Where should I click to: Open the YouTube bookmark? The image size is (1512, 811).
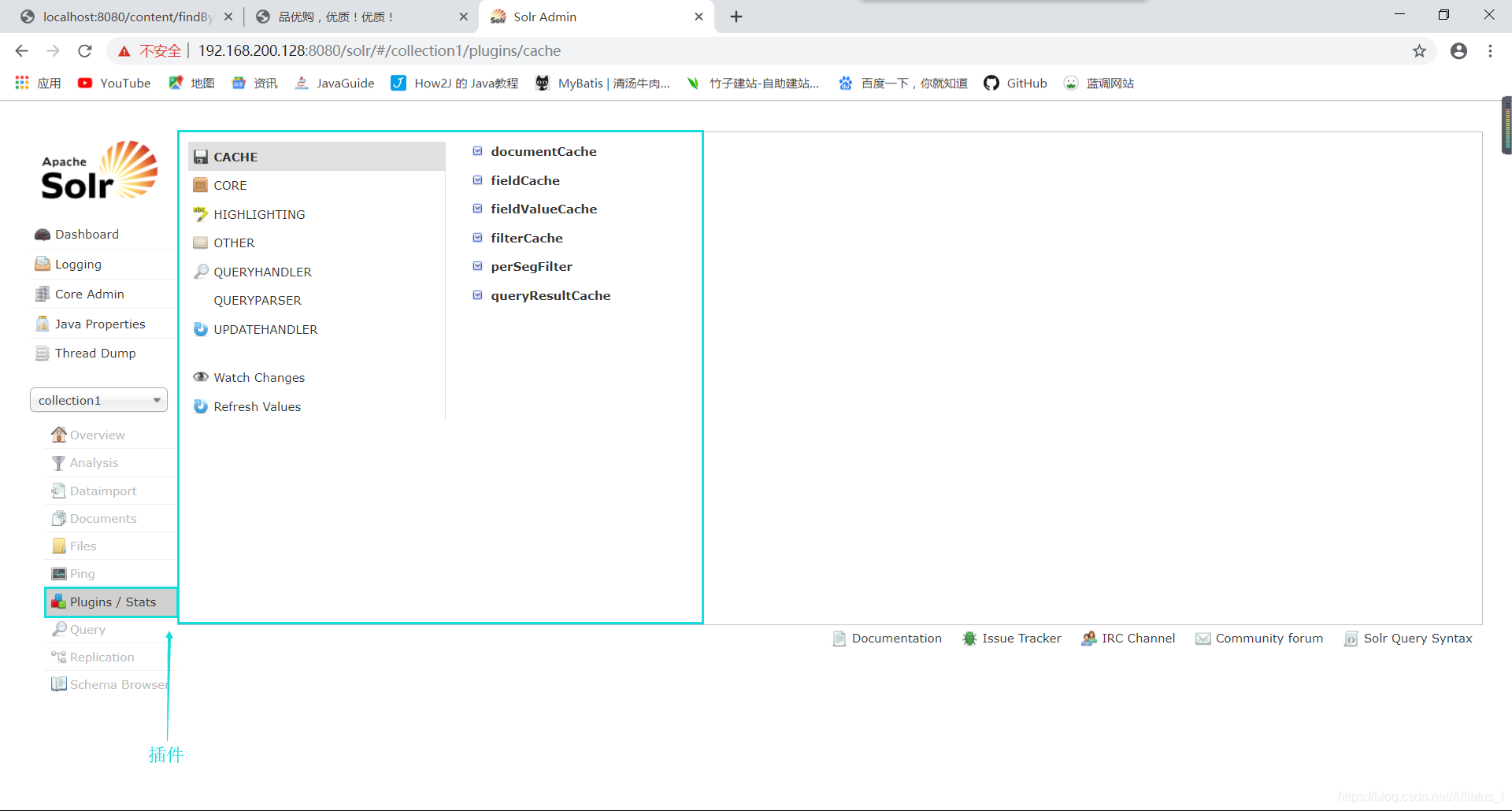tap(114, 83)
